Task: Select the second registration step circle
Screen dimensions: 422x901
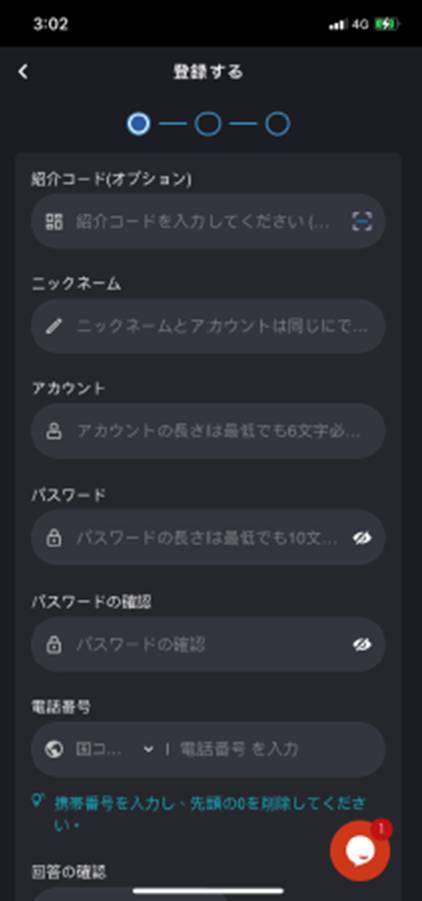Action: (208, 124)
